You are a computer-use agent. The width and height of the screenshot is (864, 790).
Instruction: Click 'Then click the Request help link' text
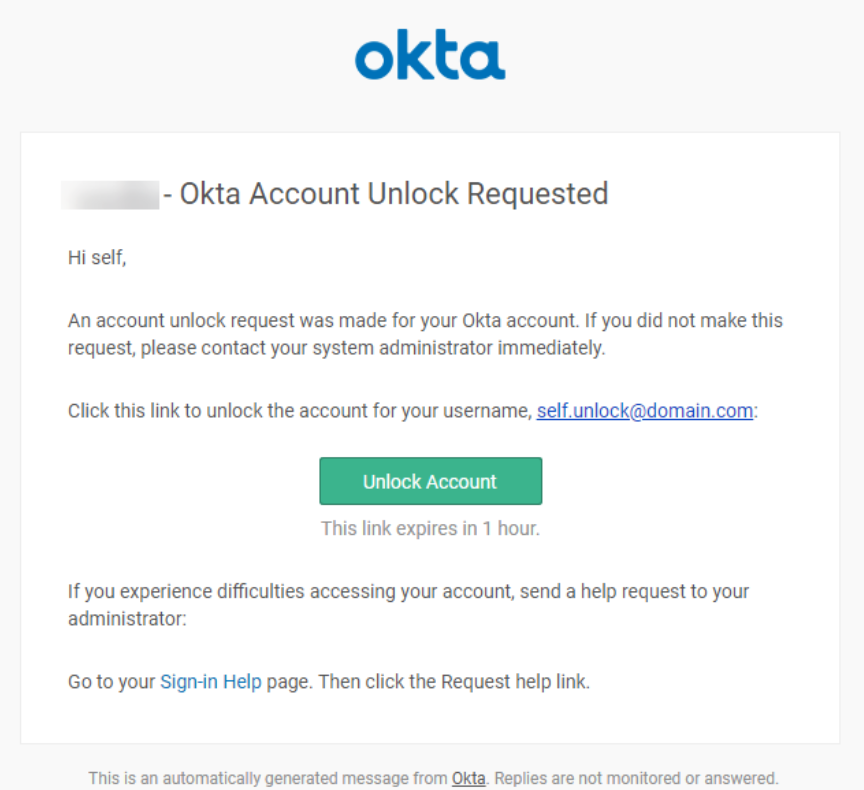(x=454, y=682)
